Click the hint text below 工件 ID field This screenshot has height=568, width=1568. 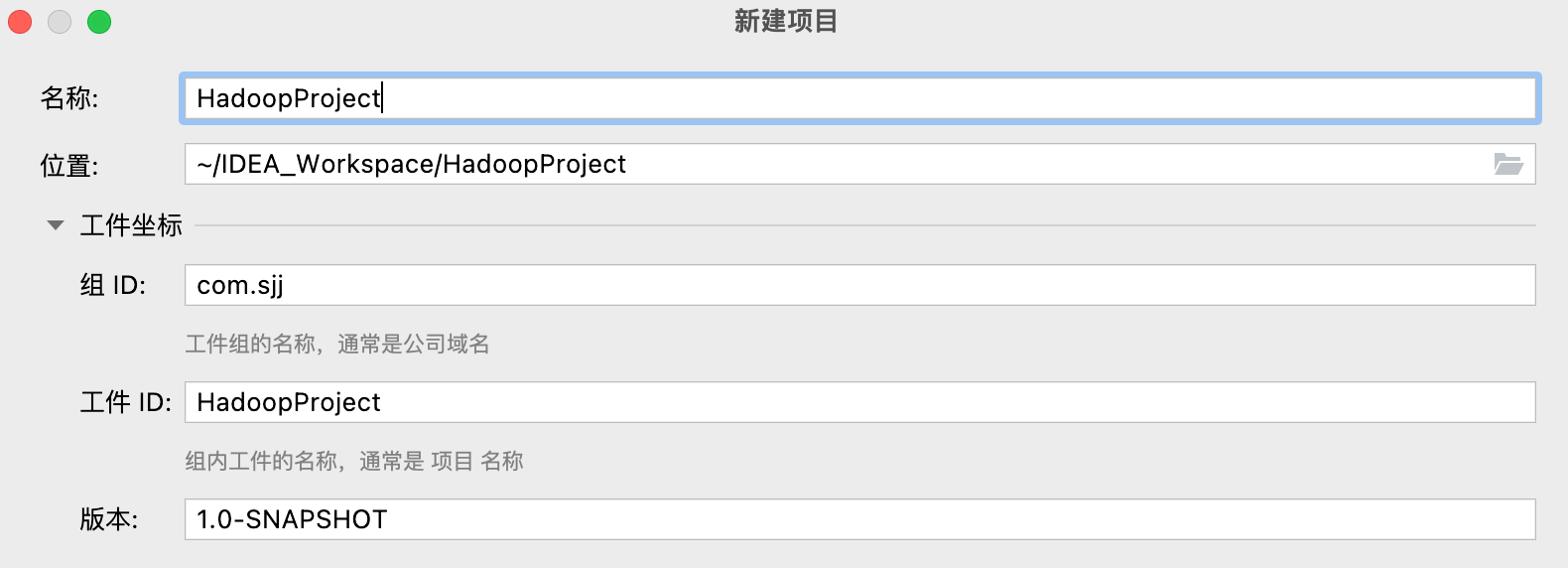click(x=354, y=462)
